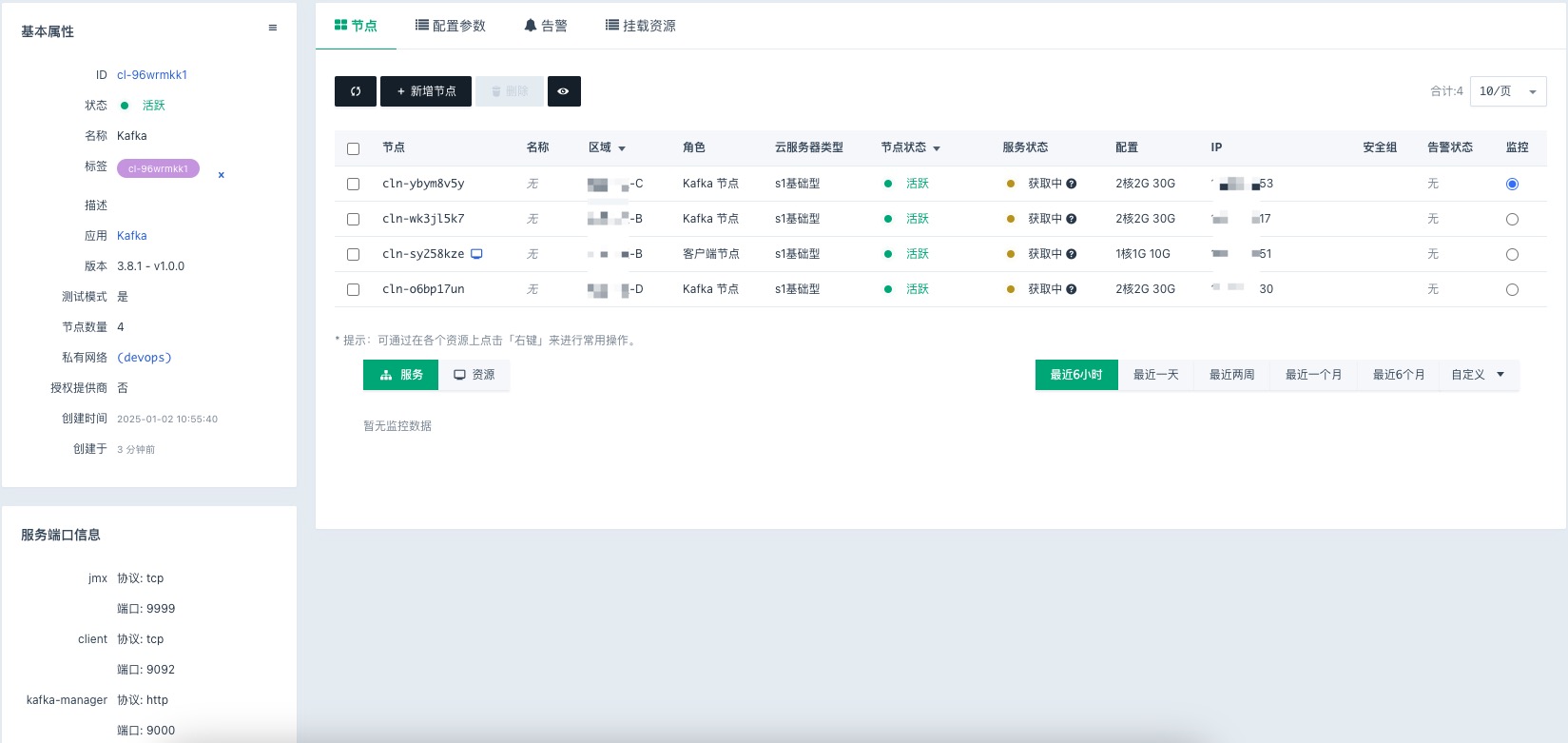Select the monitor radio for cln-wk3jl5k7
Screen dimensions: 1568x743
(1513, 220)
